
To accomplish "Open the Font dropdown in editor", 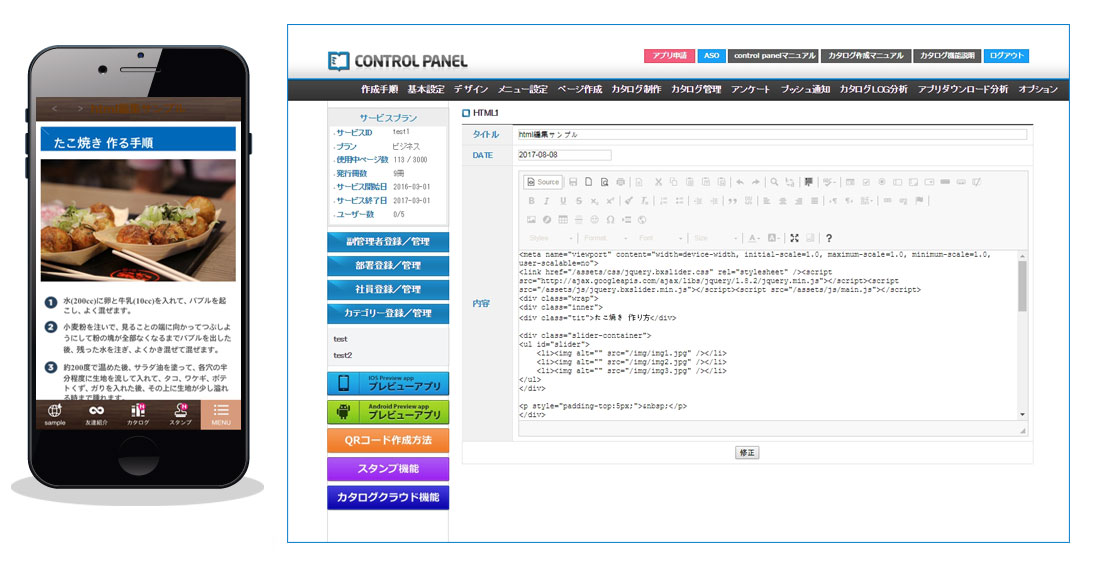I will click(x=659, y=238).
